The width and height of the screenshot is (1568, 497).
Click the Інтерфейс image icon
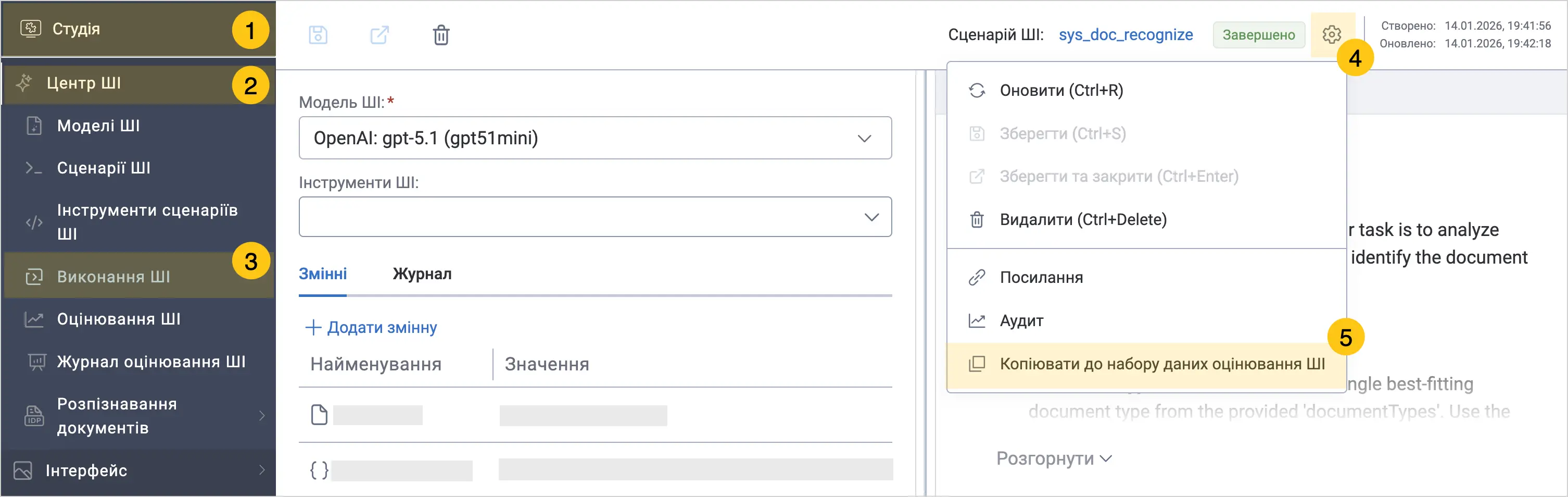(x=22, y=471)
